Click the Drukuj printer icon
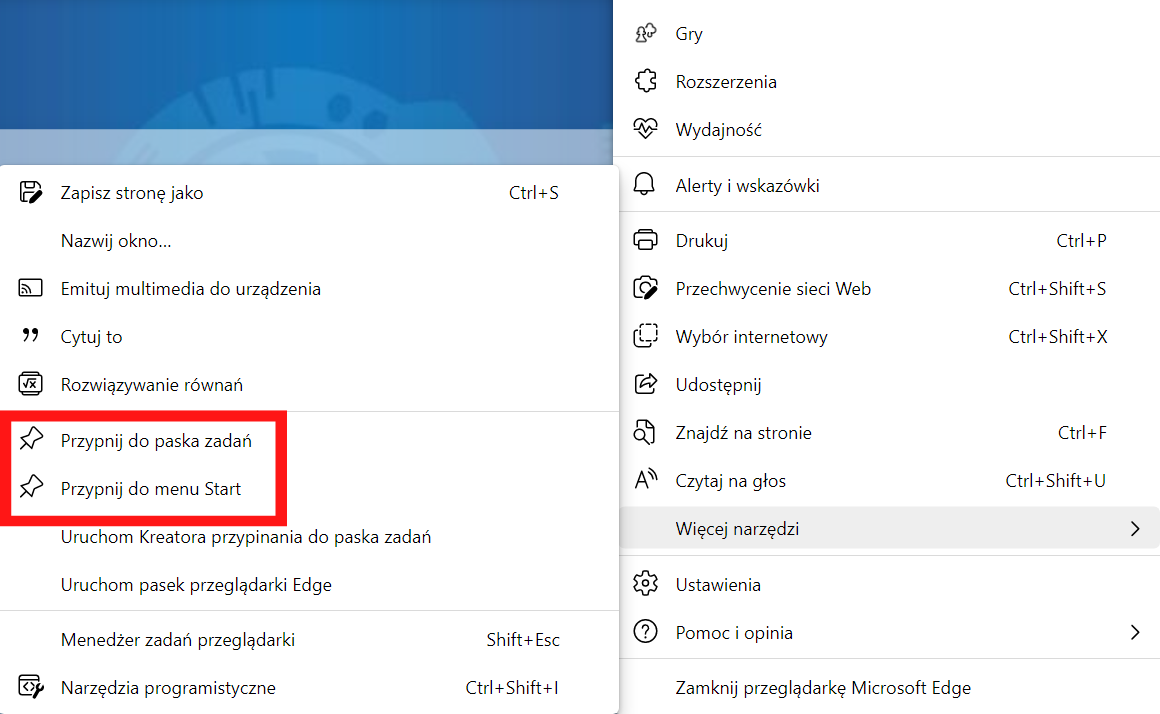 tap(645, 240)
